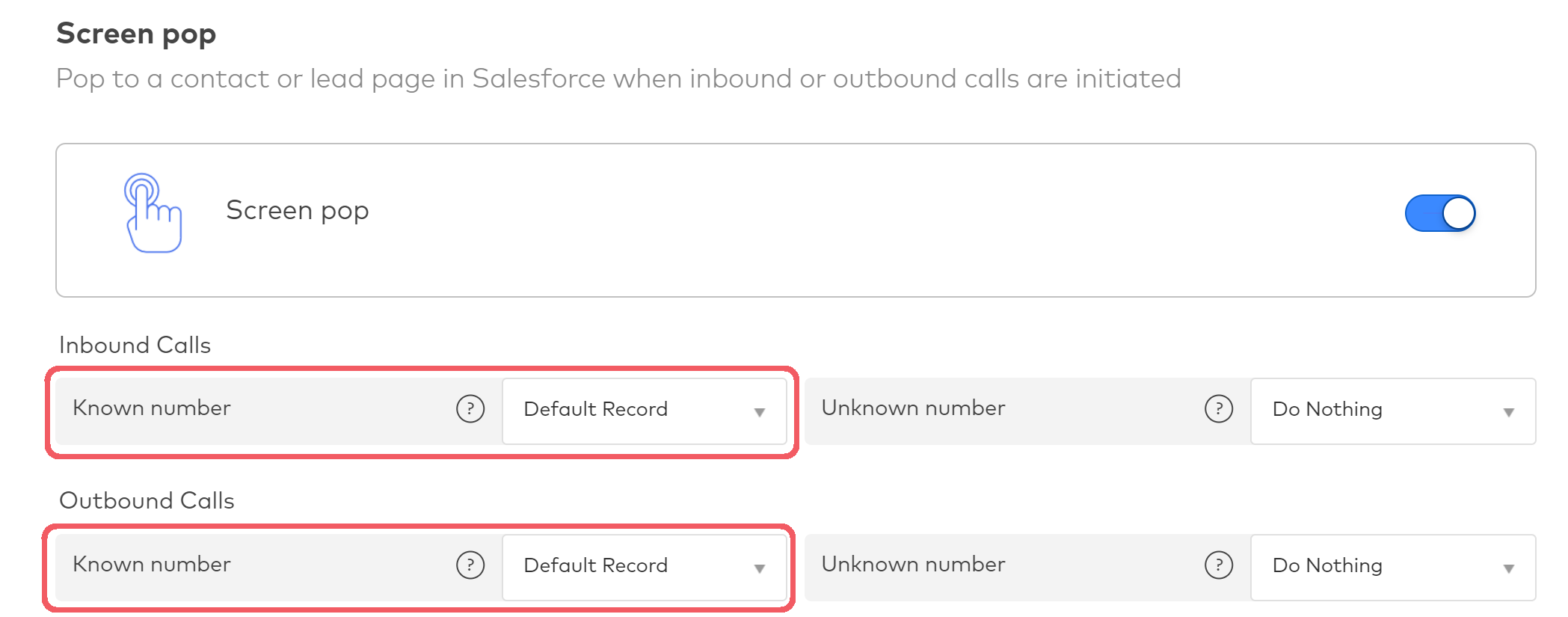
Task: Click the bold Screen pop section heading
Action: (136, 34)
